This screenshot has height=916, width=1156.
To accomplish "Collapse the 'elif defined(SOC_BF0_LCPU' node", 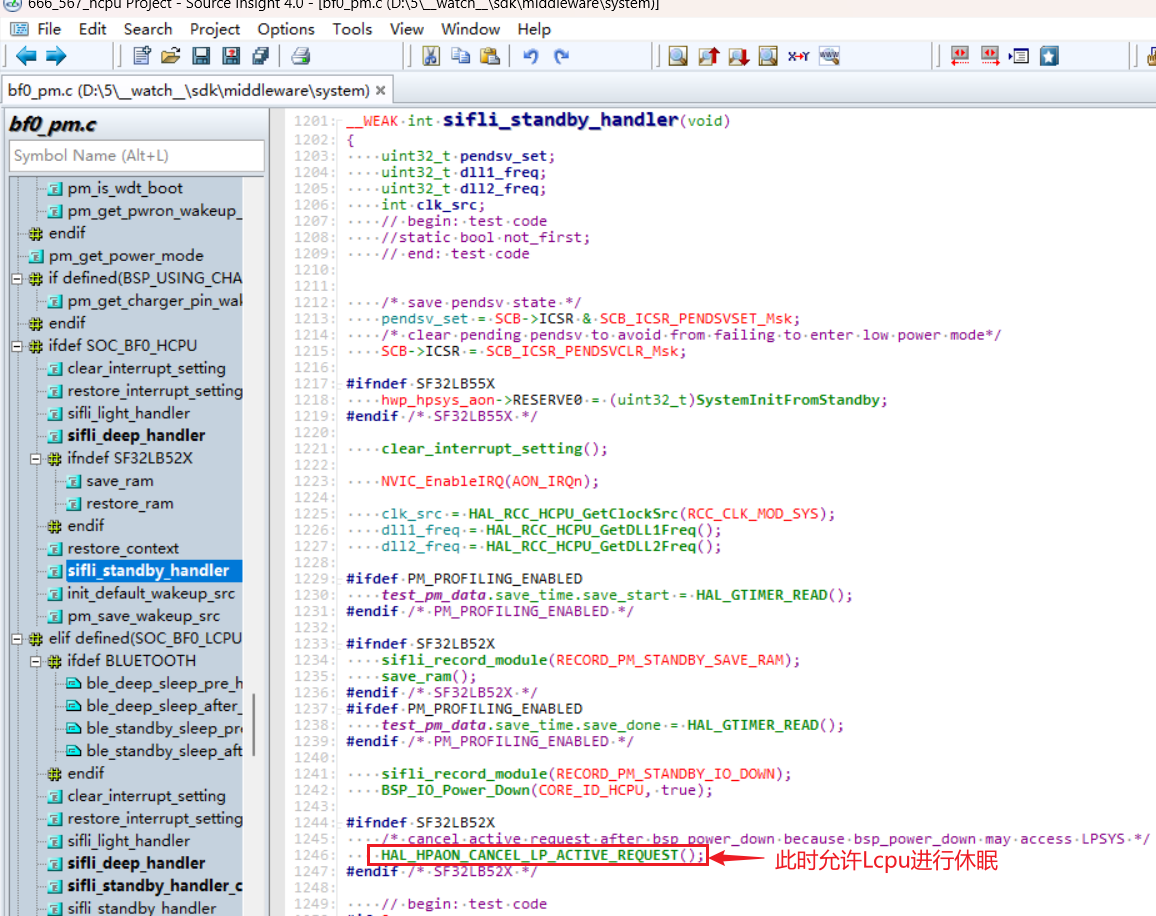I will pos(17,639).
